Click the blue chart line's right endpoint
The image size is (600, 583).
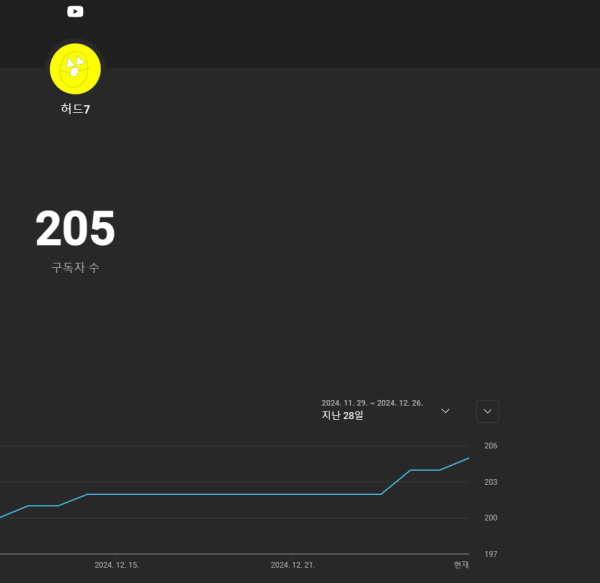pyautogui.click(x=468, y=458)
